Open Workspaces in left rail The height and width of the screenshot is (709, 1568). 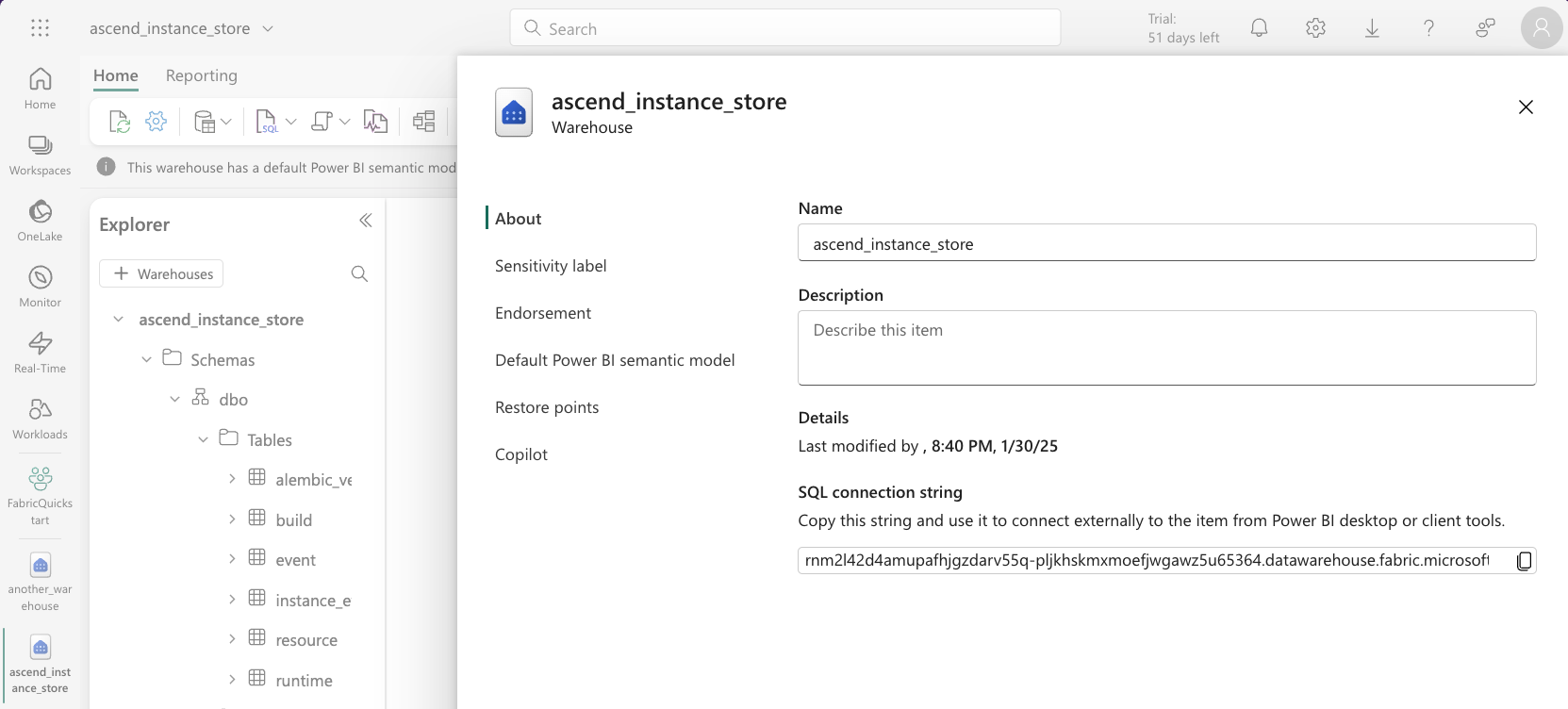[x=40, y=155]
